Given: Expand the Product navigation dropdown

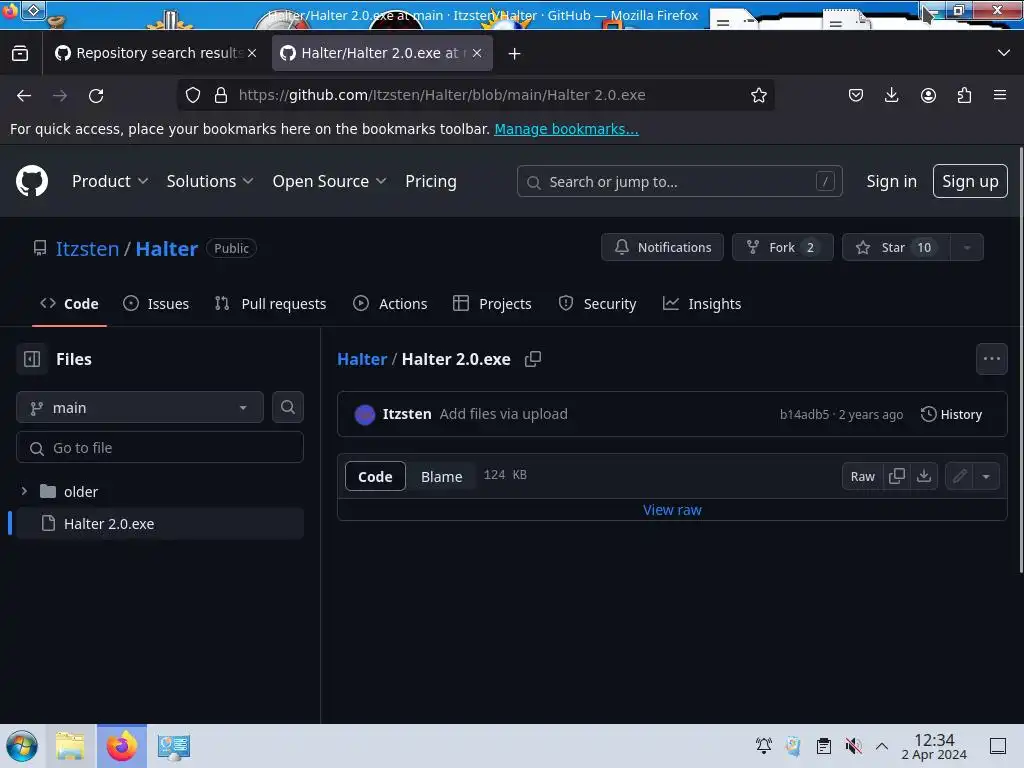Looking at the screenshot, I should coord(110,181).
